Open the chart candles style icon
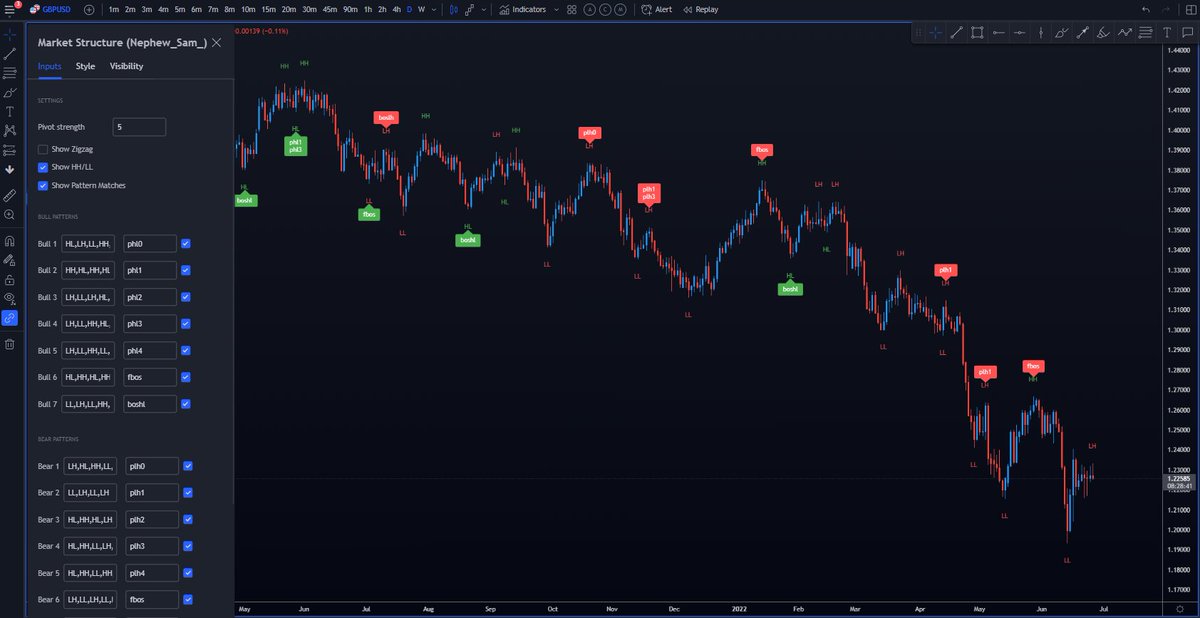The image size is (1200, 618). [x=454, y=9]
